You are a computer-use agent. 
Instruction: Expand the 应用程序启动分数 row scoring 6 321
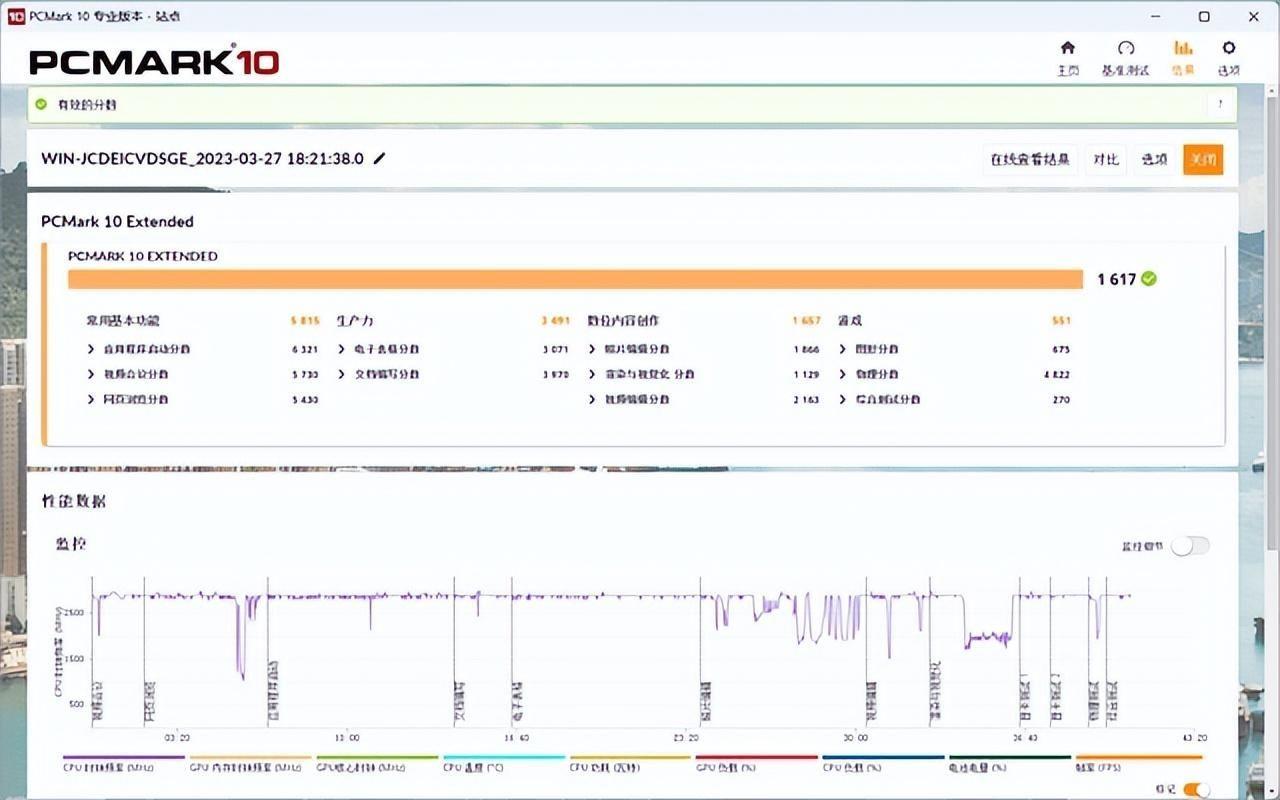[x=204, y=349]
